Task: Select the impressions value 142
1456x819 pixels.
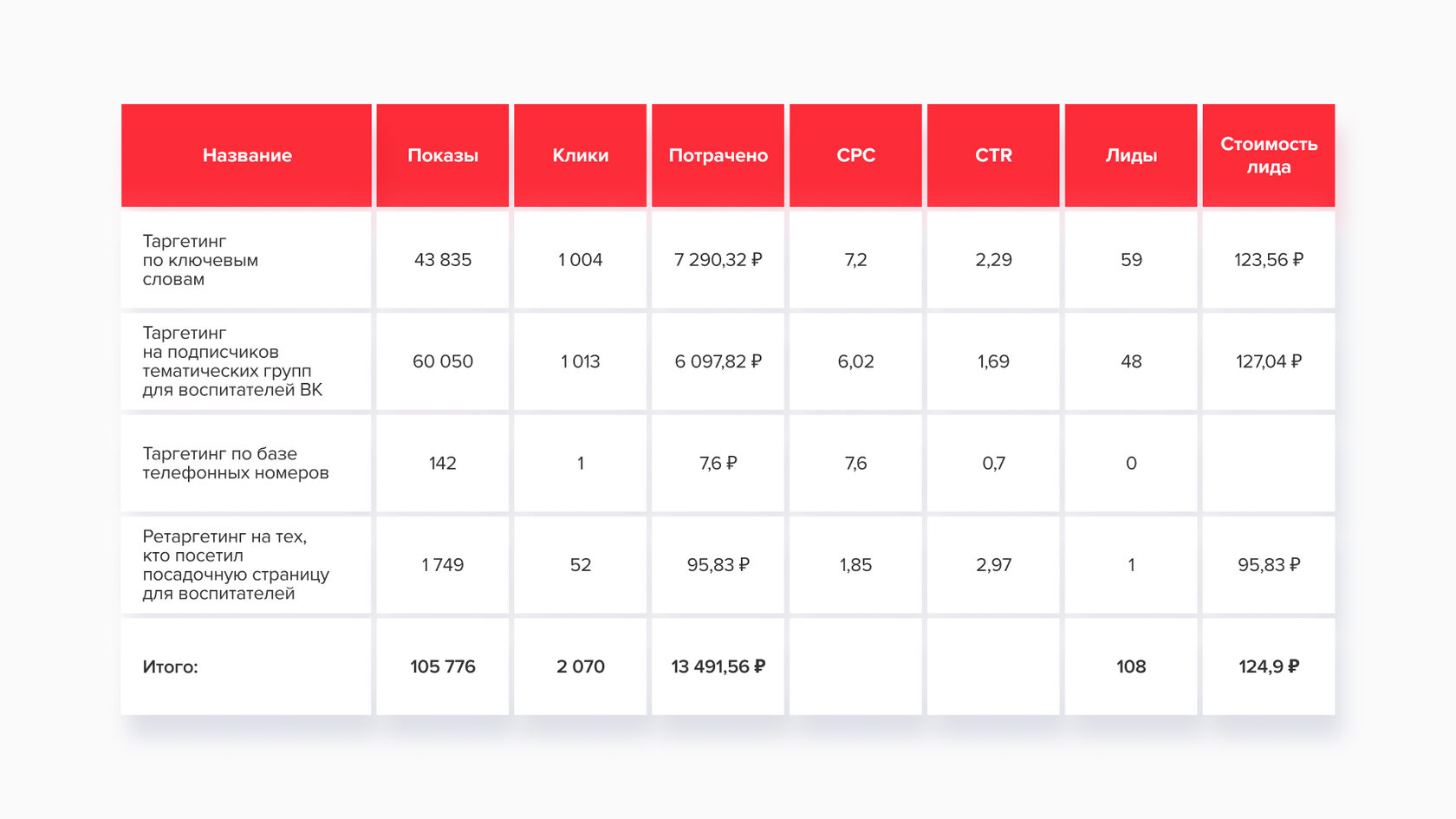Action: [443, 464]
